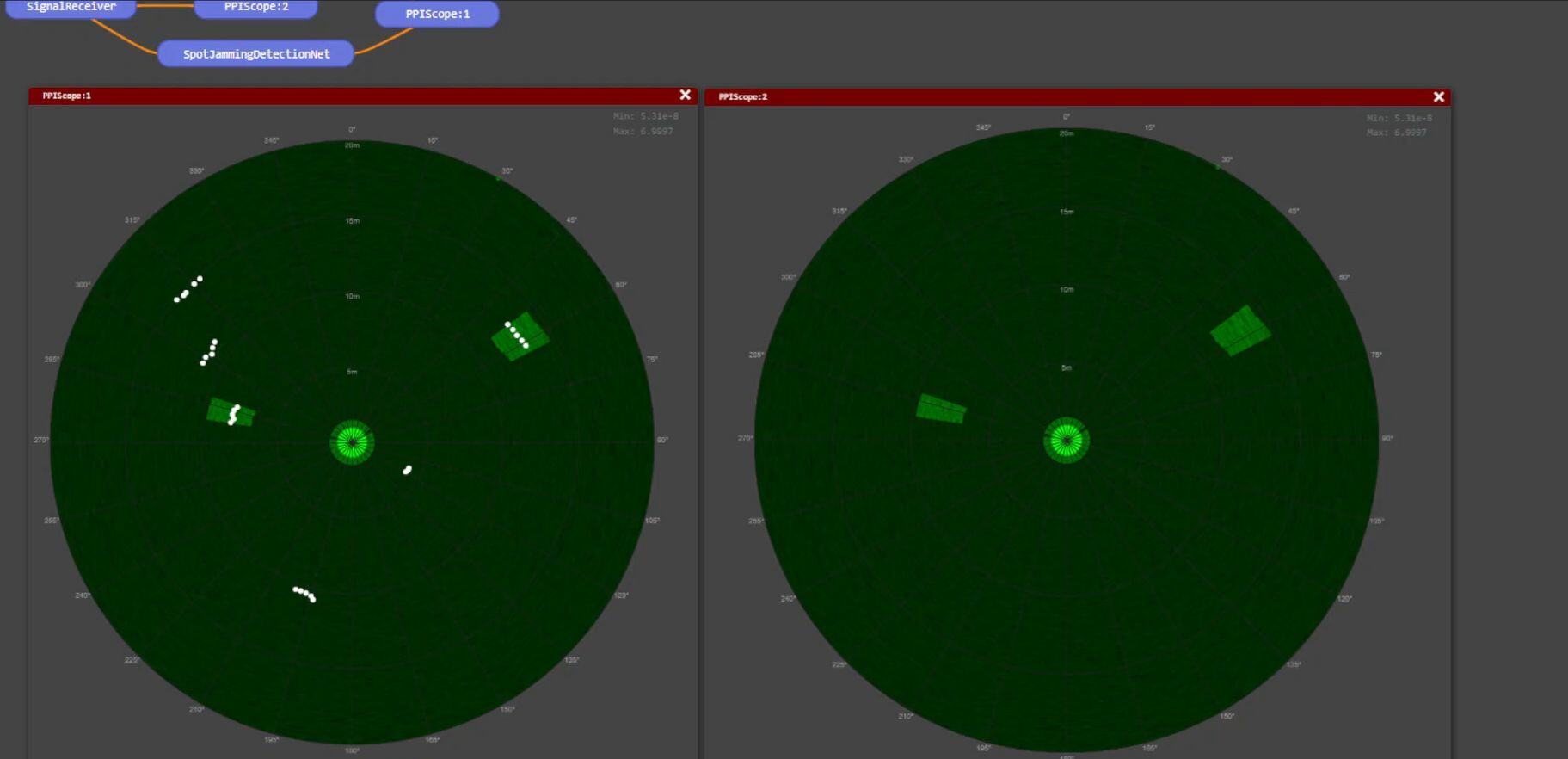Image resolution: width=1568 pixels, height=759 pixels.
Task: Click the white dot cluster in PPIScope:1's lower half
Action: [304, 594]
